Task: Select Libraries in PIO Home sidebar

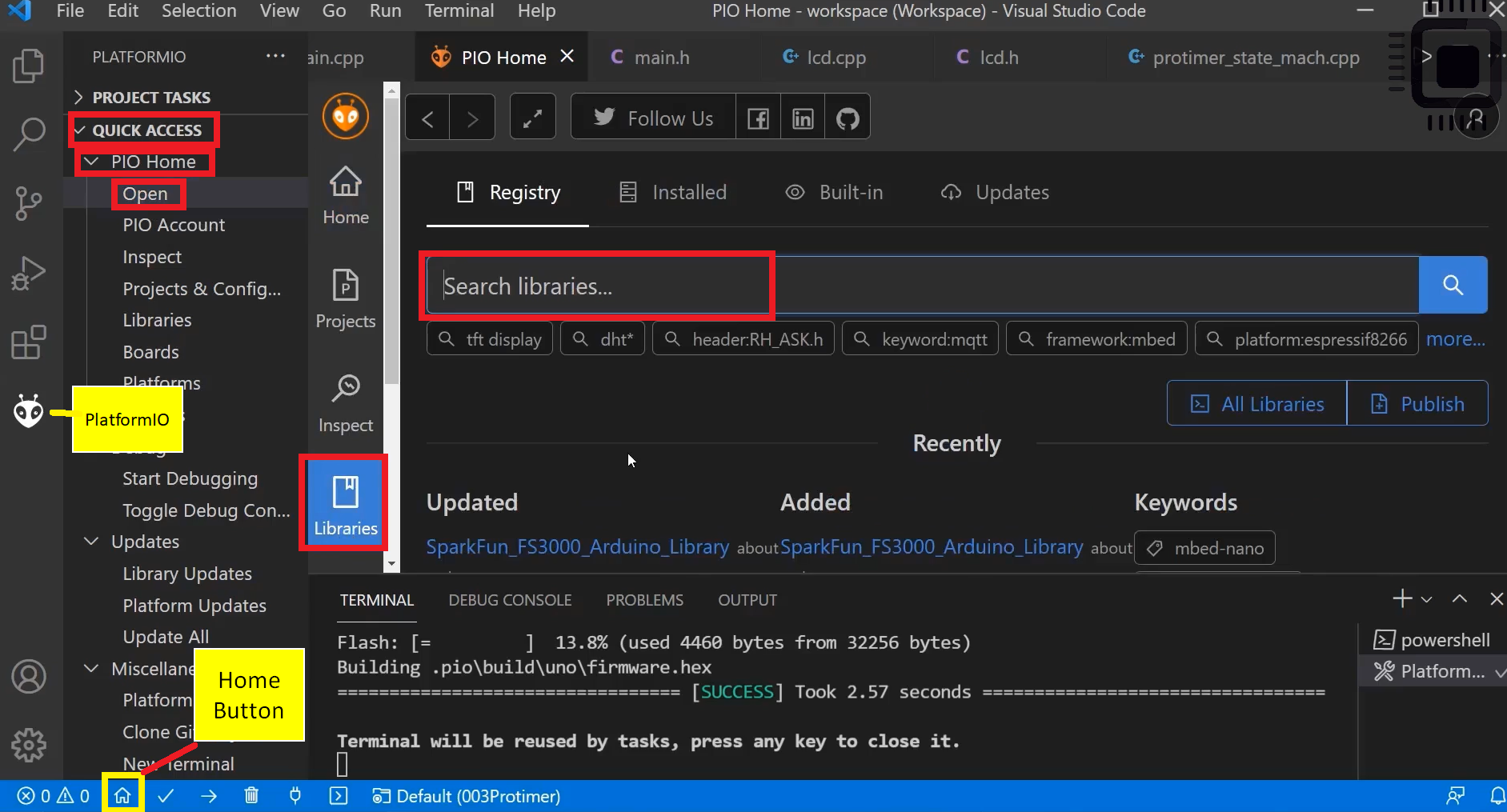Action: point(346,502)
